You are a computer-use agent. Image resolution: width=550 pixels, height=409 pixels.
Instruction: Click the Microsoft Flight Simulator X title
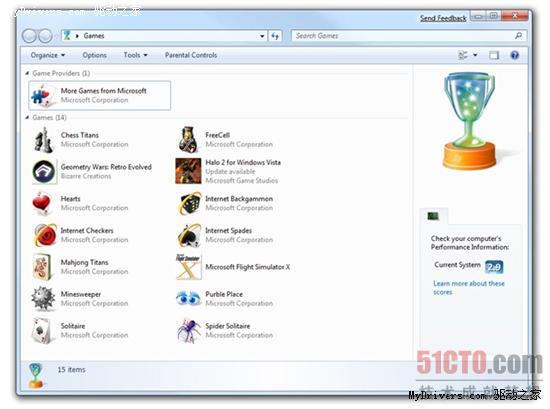click(x=248, y=267)
